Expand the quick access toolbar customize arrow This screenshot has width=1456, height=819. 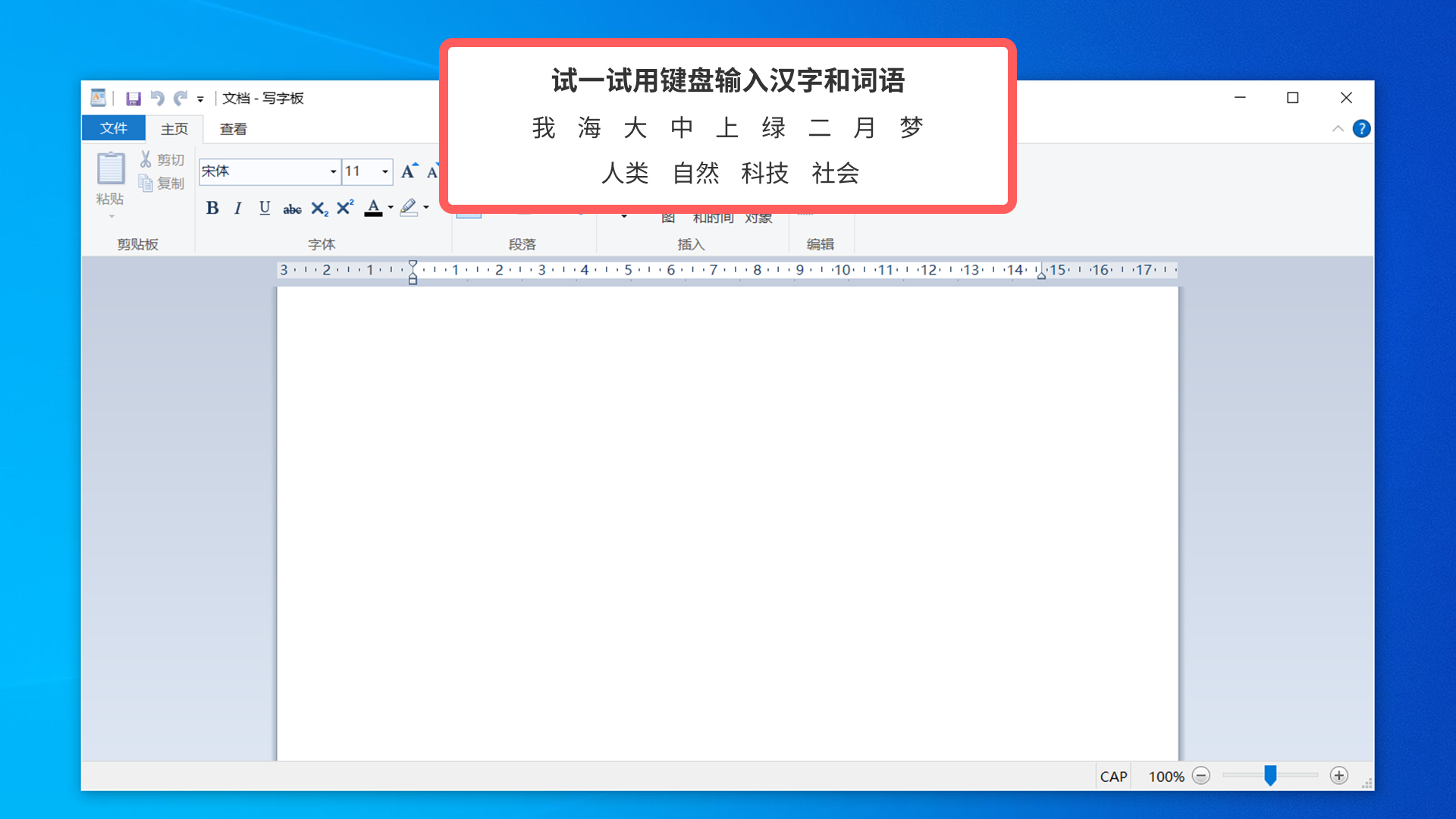200,99
